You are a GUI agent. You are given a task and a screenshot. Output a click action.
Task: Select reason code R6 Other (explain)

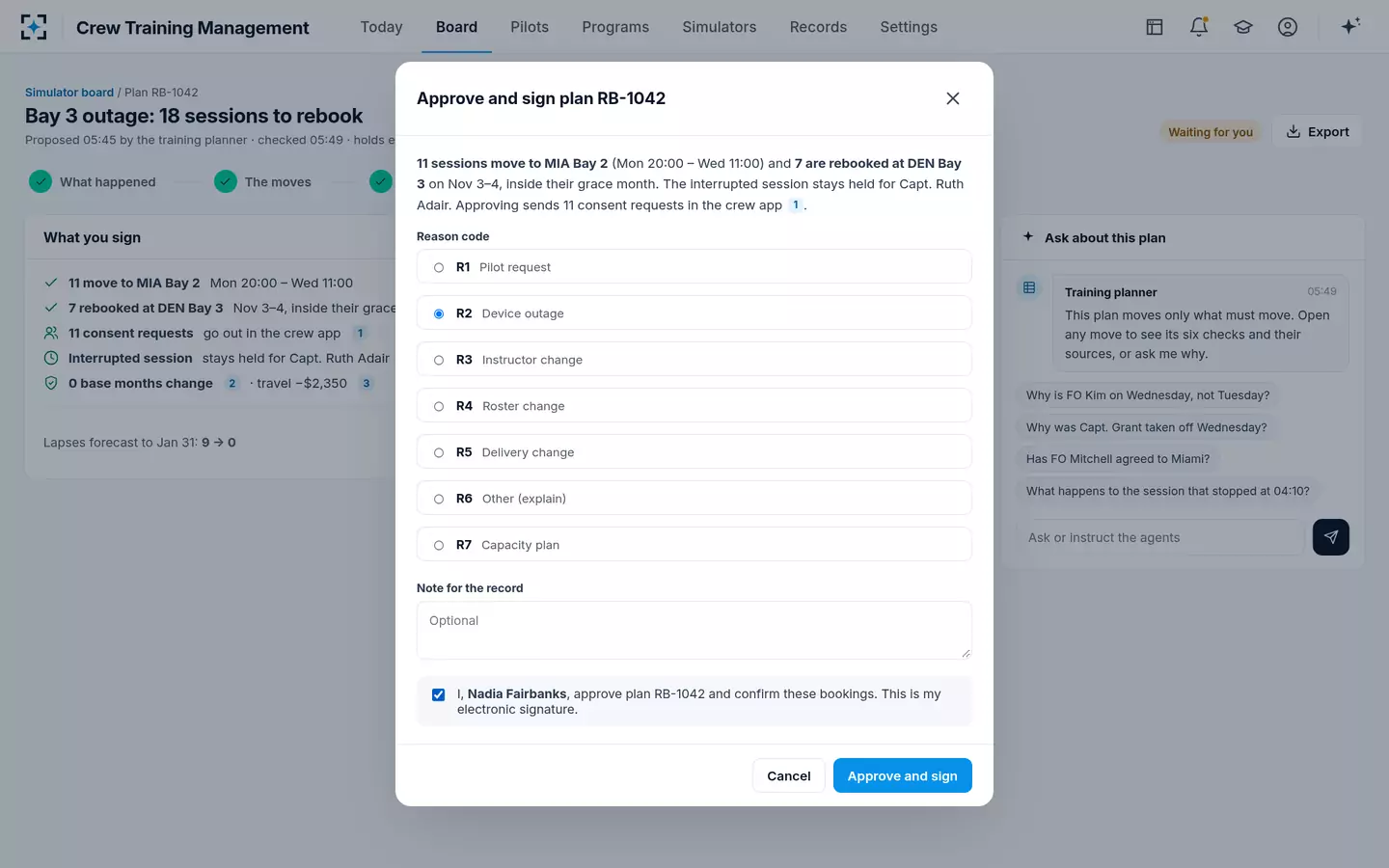click(x=694, y=499)
